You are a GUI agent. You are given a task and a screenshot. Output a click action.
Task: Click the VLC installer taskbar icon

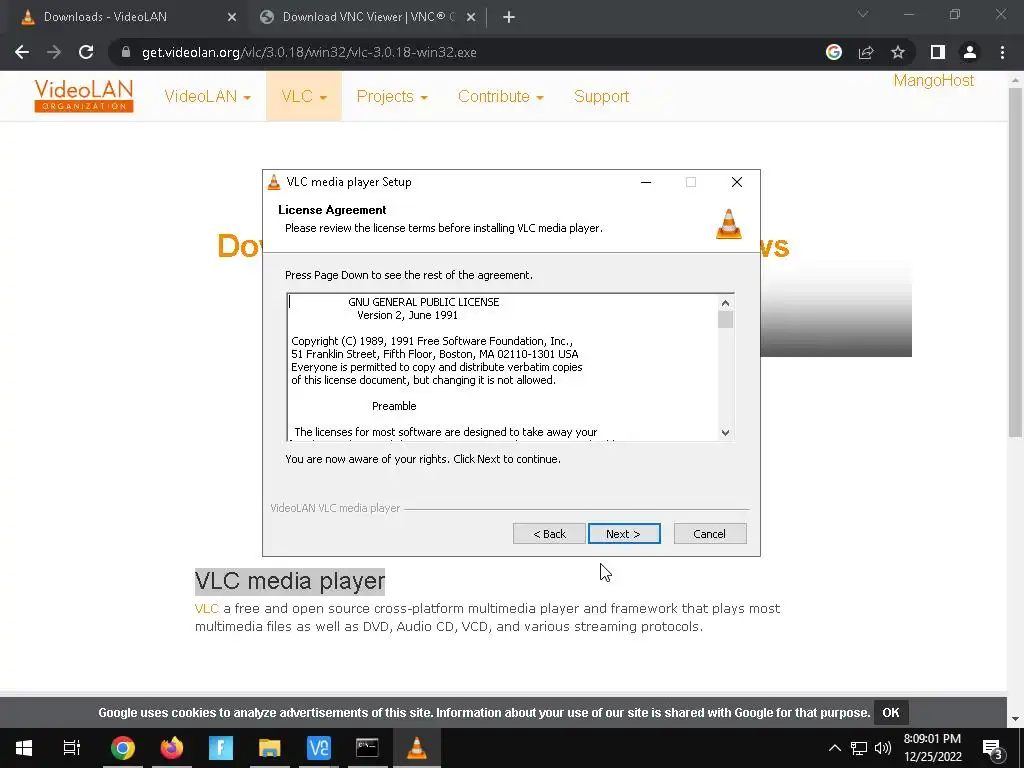[417, 748]
